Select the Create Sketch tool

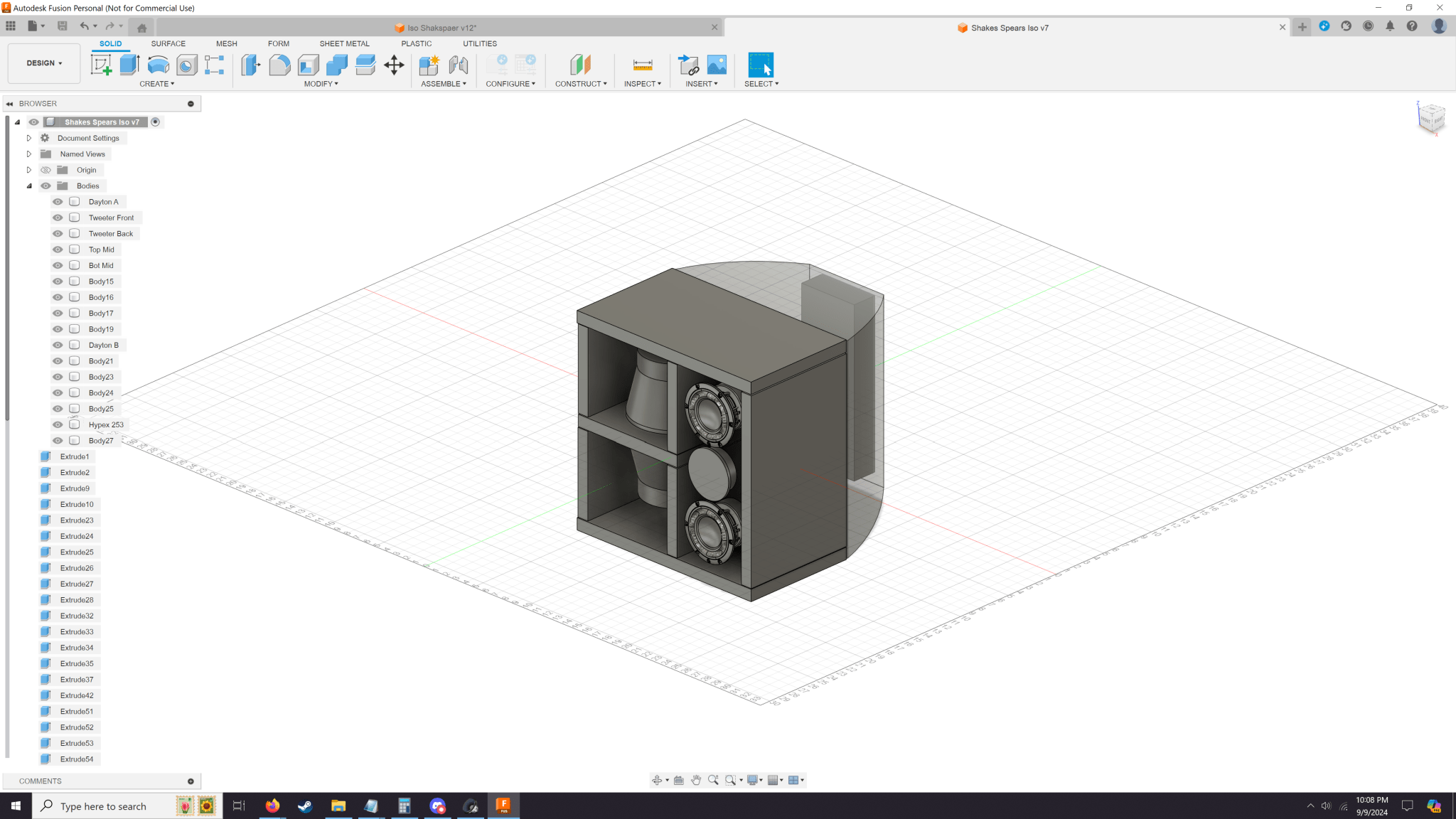[x=102, y=65]
